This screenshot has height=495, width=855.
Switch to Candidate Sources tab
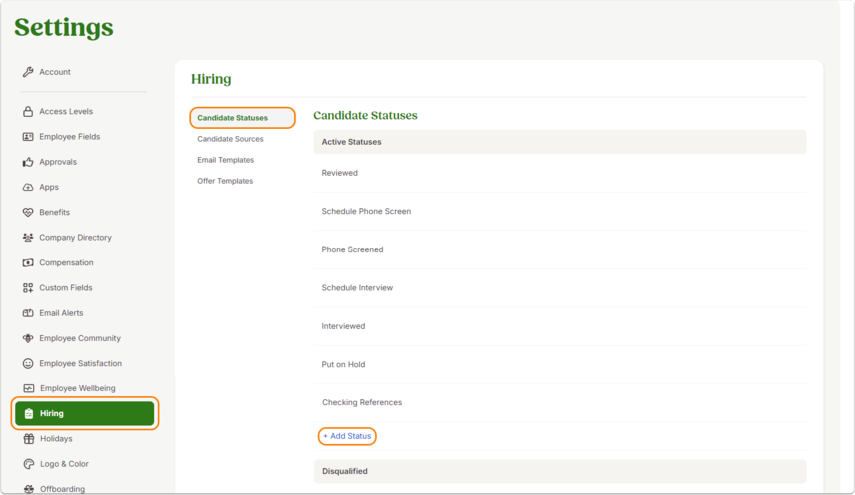230,139
